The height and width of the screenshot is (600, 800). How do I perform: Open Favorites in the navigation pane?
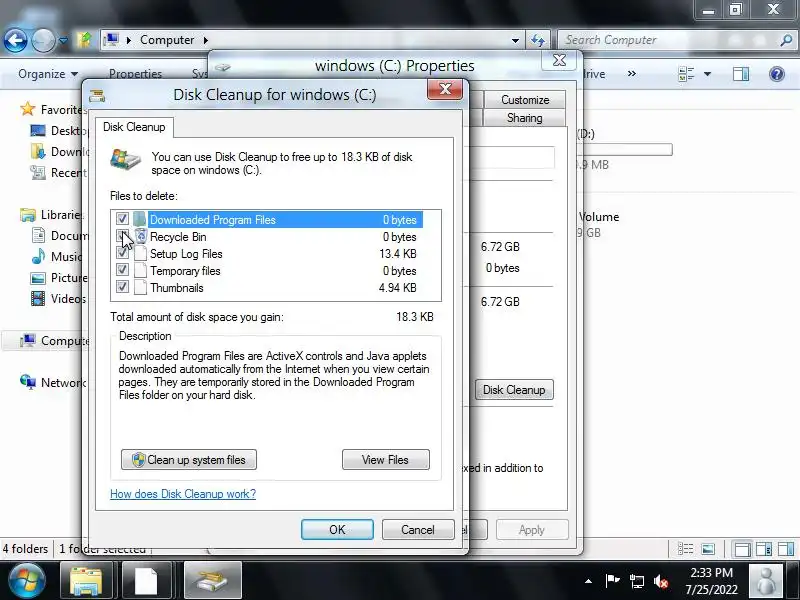(x=53, y=109)
